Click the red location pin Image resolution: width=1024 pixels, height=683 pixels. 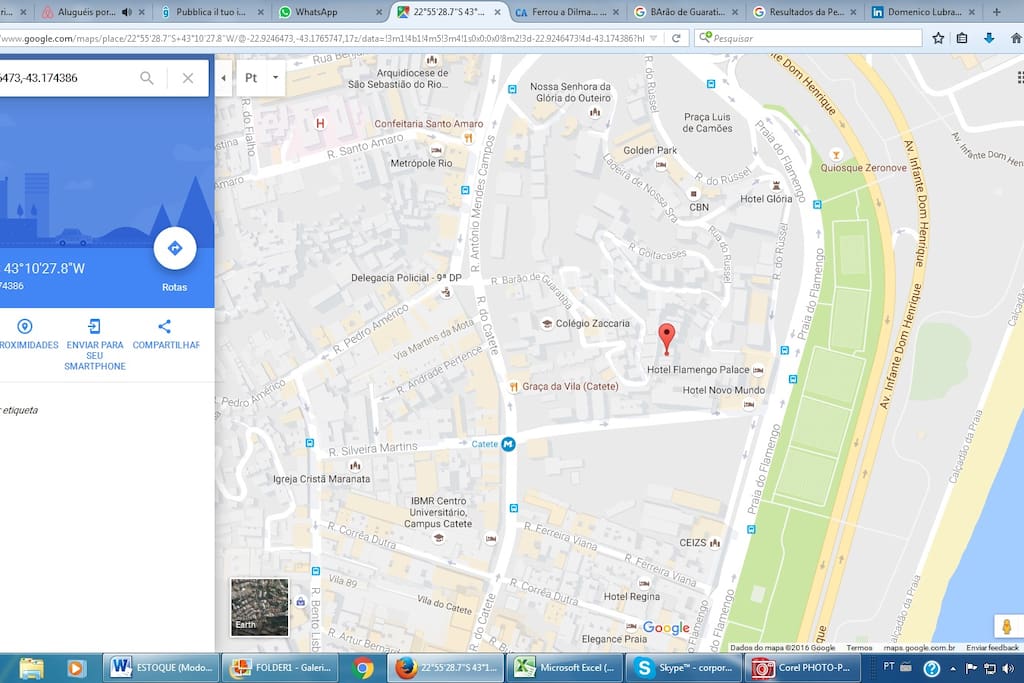click(x=666, y=340)
